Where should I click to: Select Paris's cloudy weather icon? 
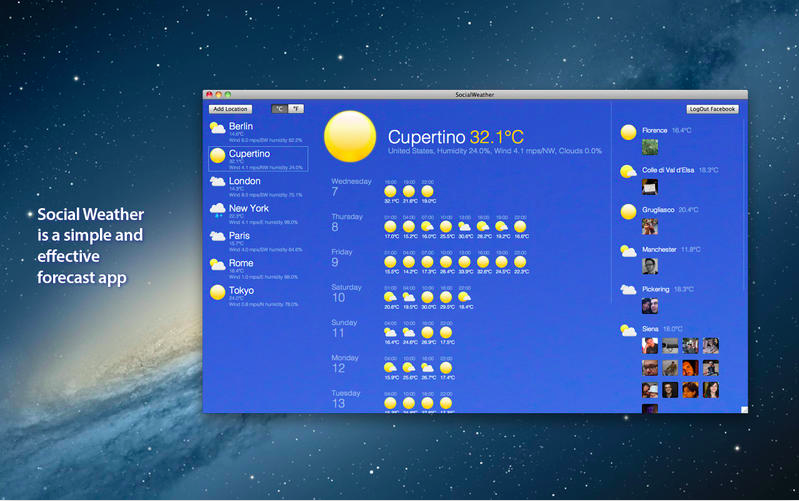(218, 236)
